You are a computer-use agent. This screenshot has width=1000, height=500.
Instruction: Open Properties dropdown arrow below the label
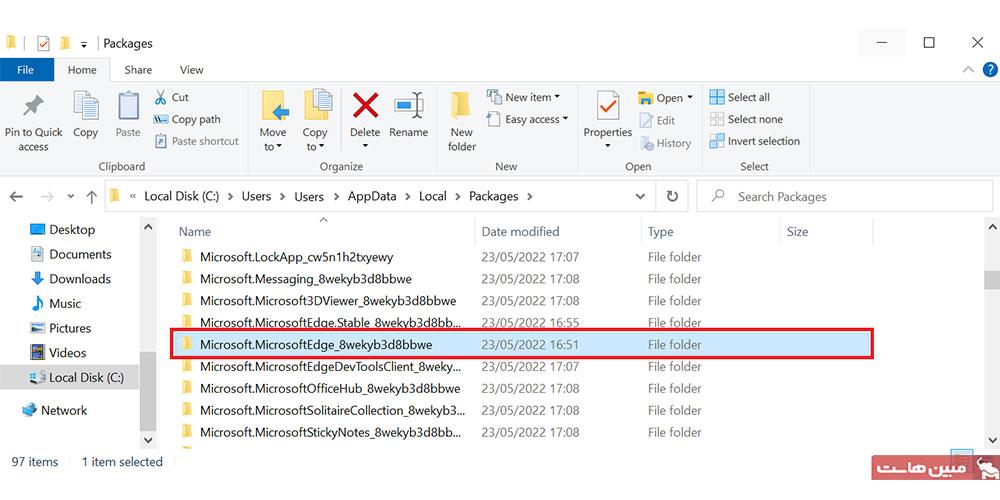tap(608, 146)
